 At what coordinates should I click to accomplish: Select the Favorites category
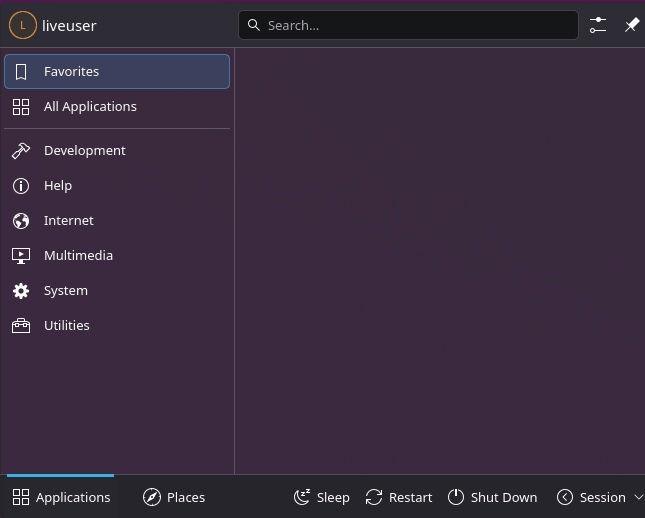pyautogui.click(x=117, y=72)
